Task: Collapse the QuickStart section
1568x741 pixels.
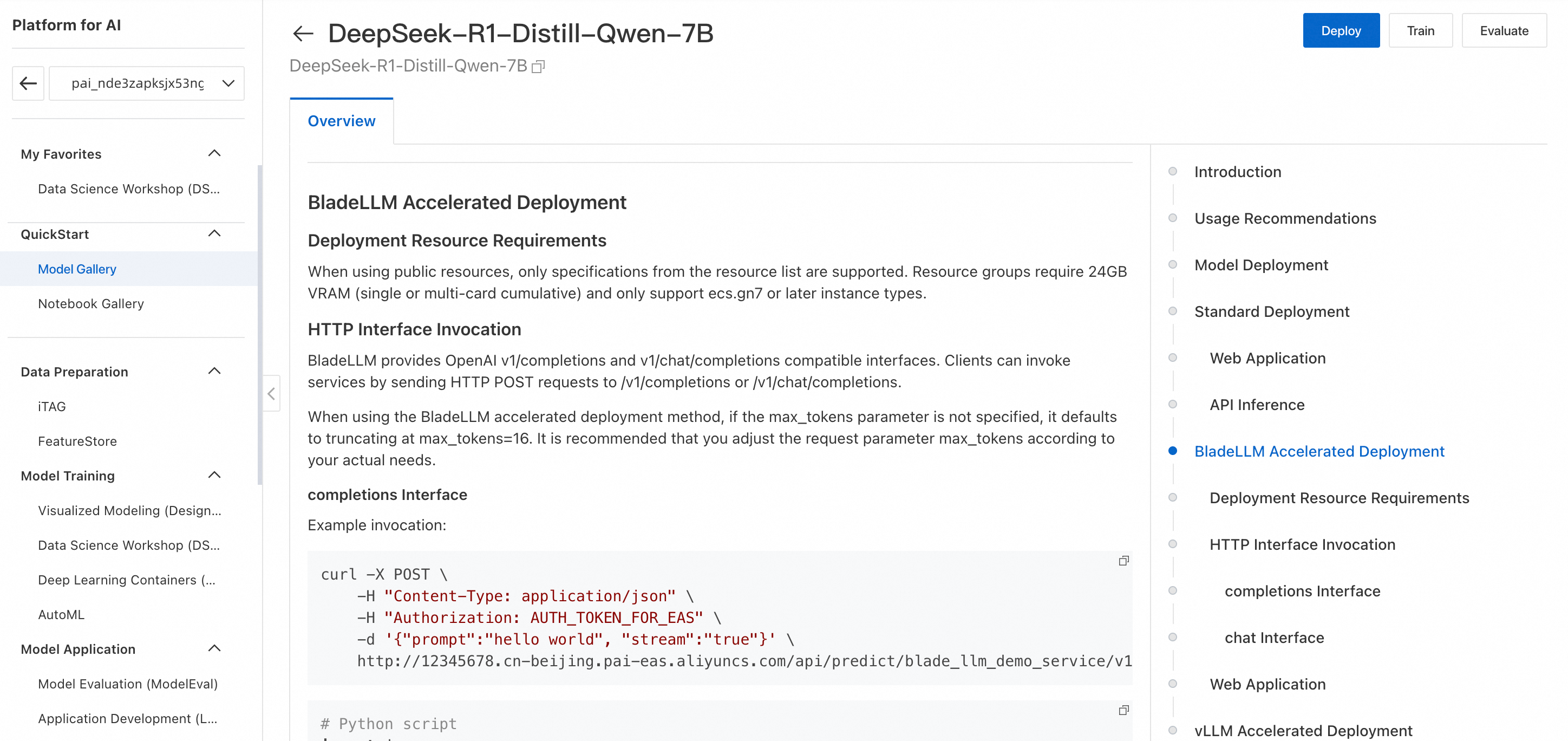Action: (x=214, y=234)
